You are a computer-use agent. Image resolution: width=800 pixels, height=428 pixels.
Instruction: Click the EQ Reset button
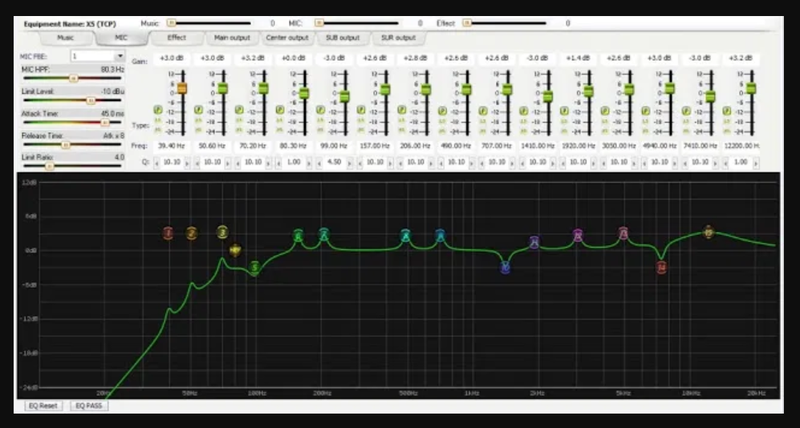[x=43, y=406]
